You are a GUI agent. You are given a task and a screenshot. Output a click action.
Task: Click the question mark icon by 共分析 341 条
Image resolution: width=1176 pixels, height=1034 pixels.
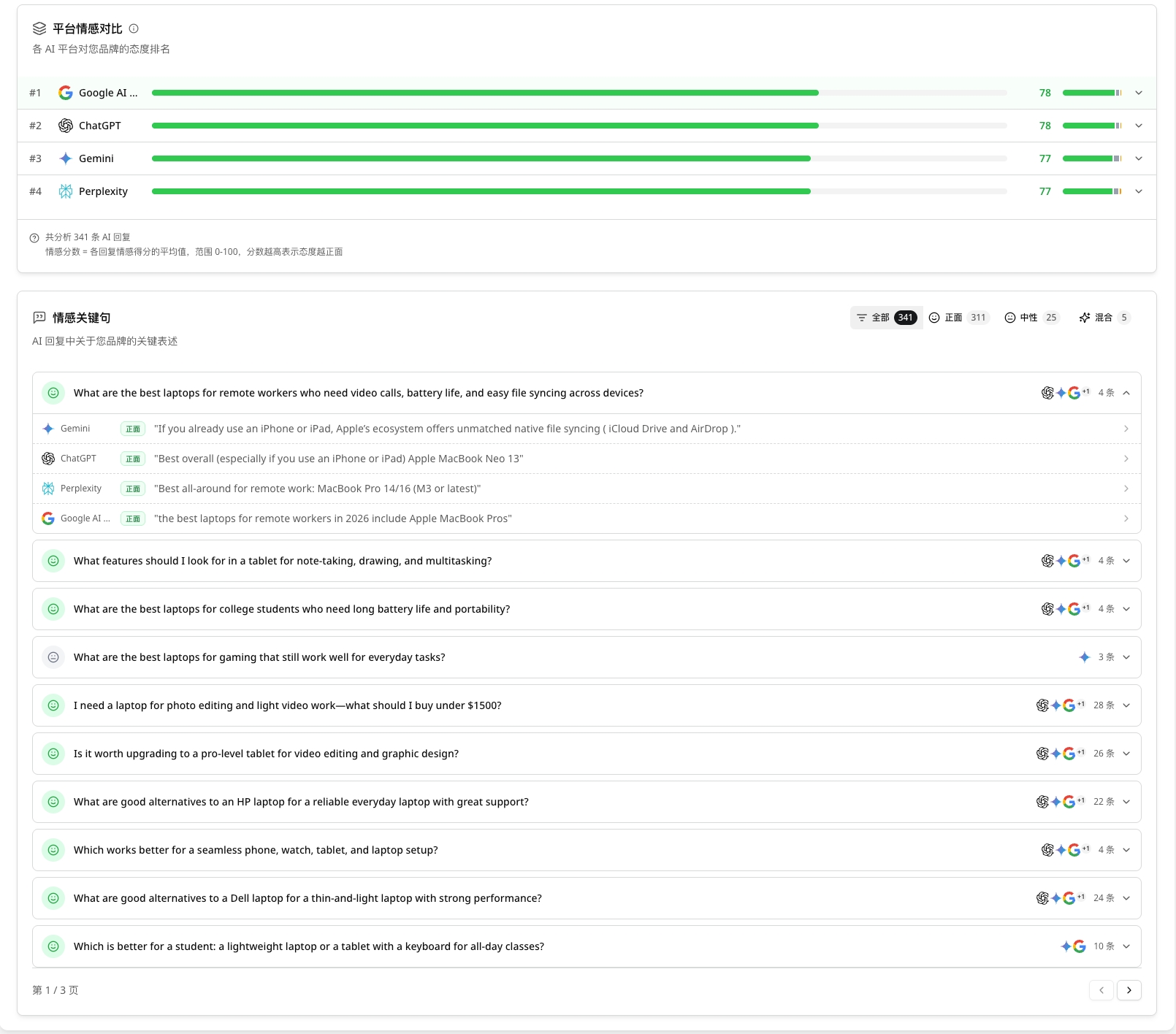(34, 238)
